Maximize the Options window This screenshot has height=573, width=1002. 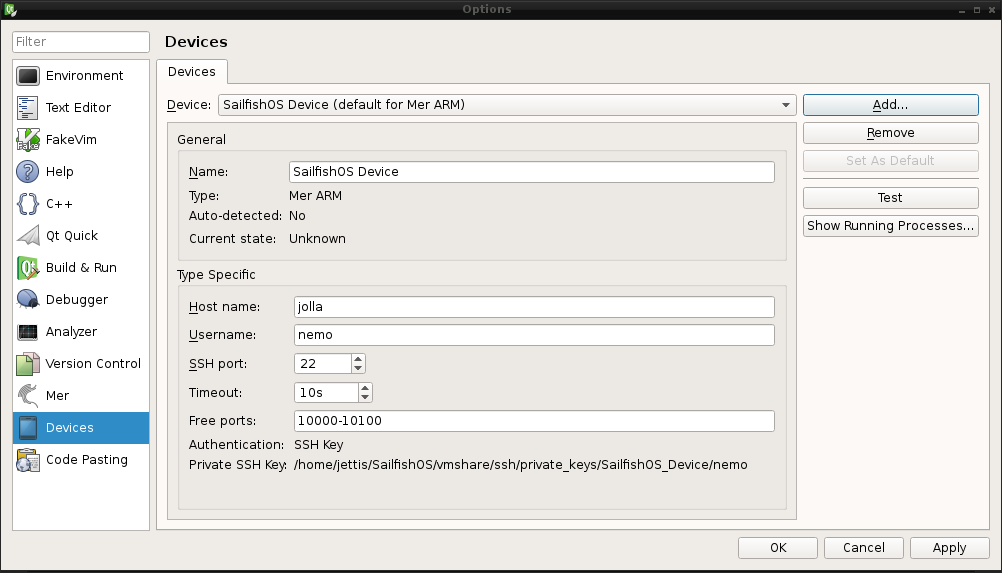[977, 10]
